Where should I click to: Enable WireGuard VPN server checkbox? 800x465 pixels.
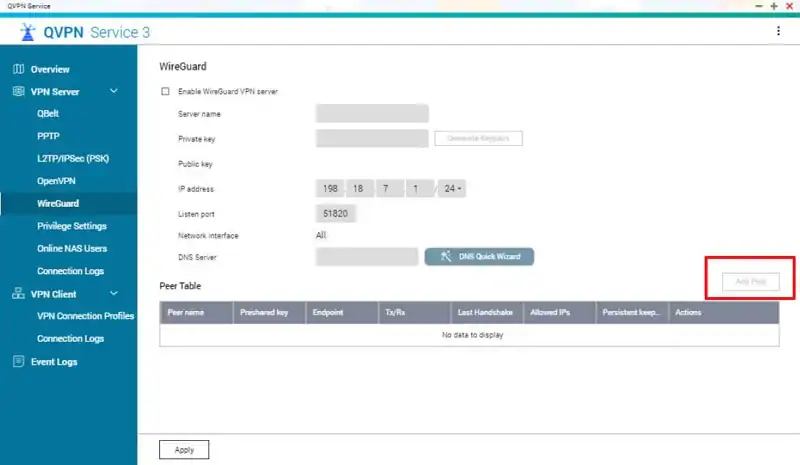tap(165, 91)
